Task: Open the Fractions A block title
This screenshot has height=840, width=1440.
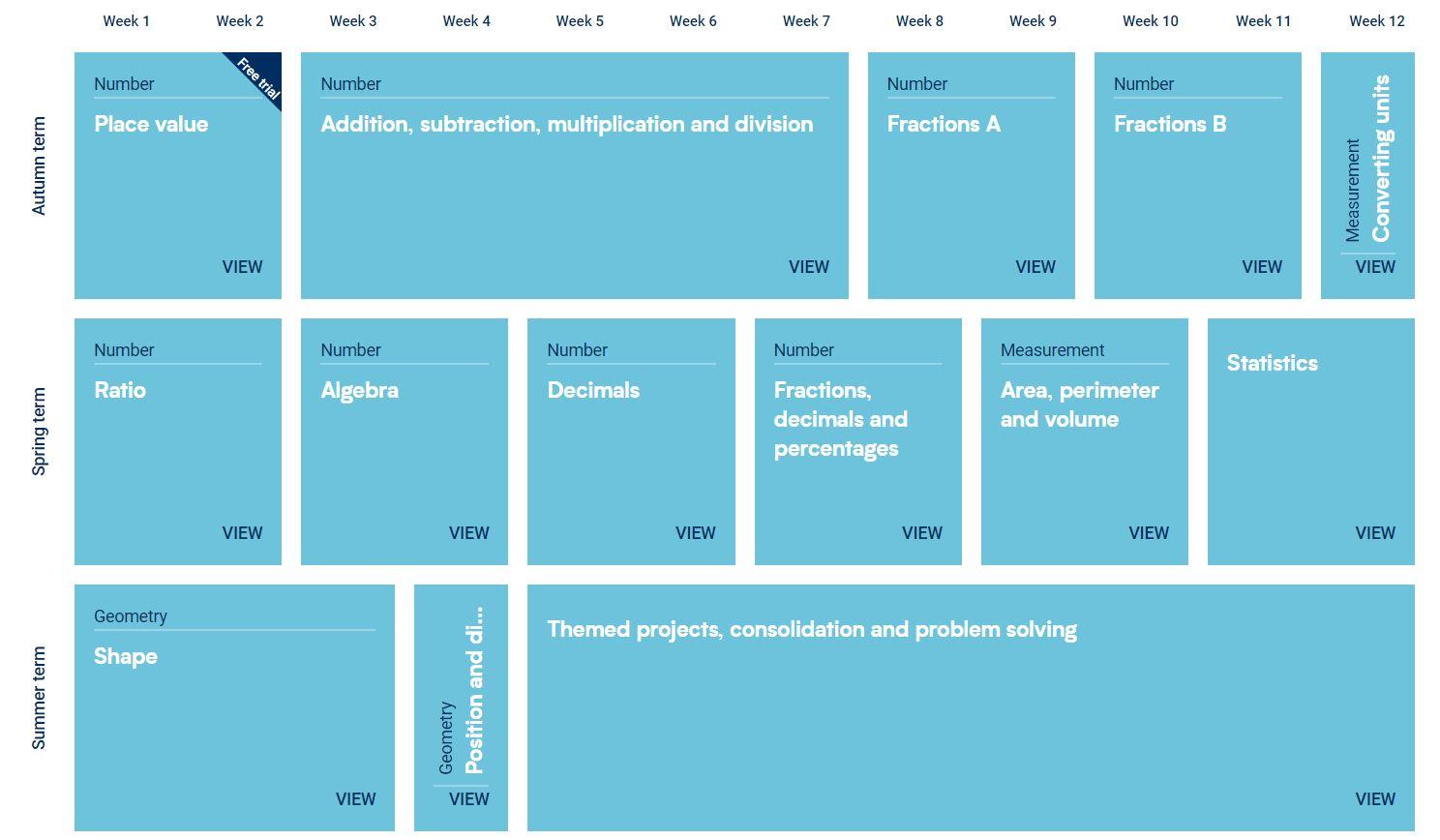Action: tap(944, 124)
